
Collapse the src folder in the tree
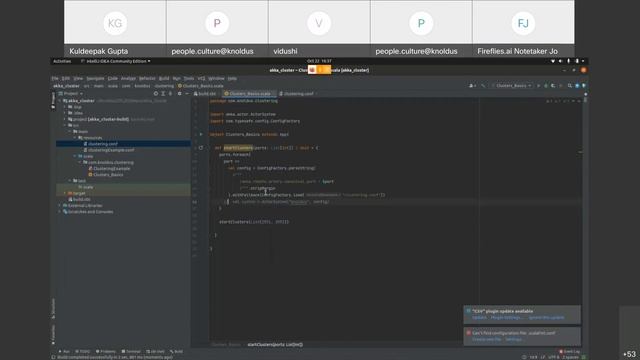click(65, 125)
